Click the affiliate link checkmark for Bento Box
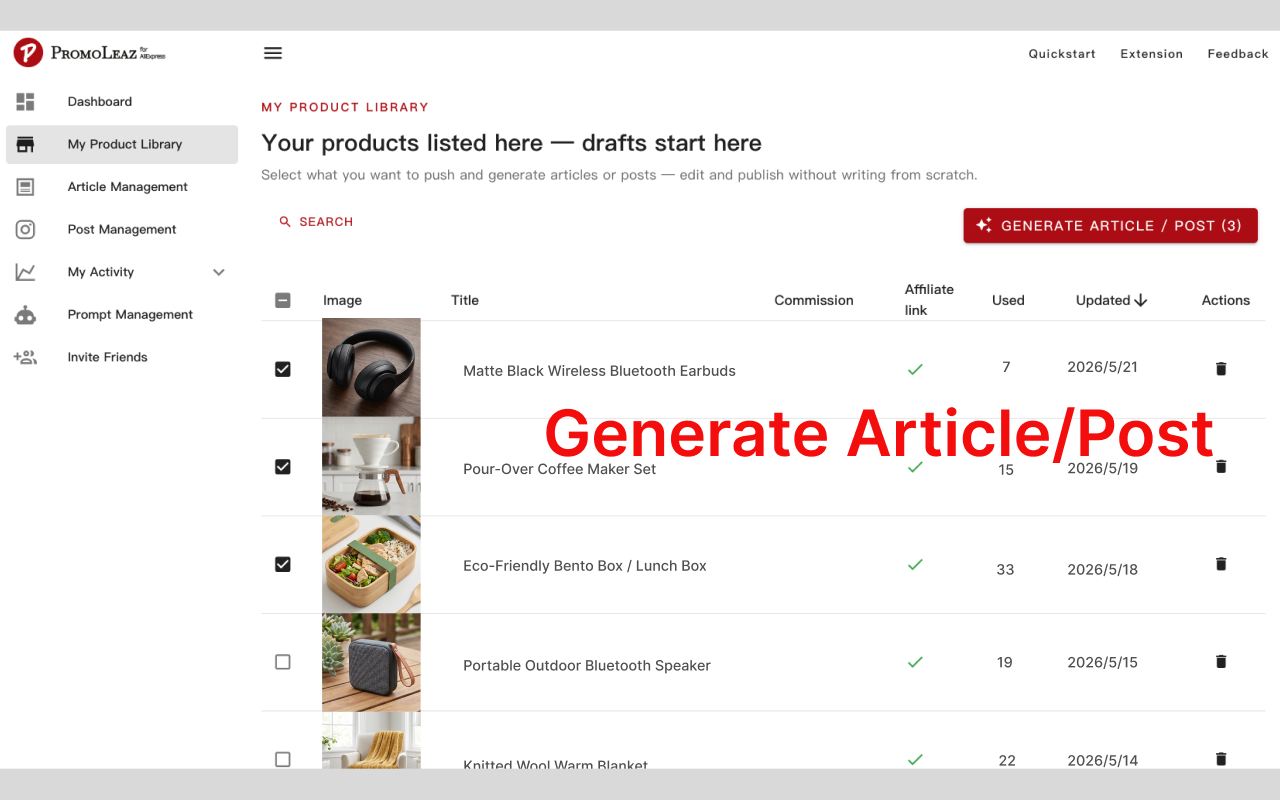 915,564
